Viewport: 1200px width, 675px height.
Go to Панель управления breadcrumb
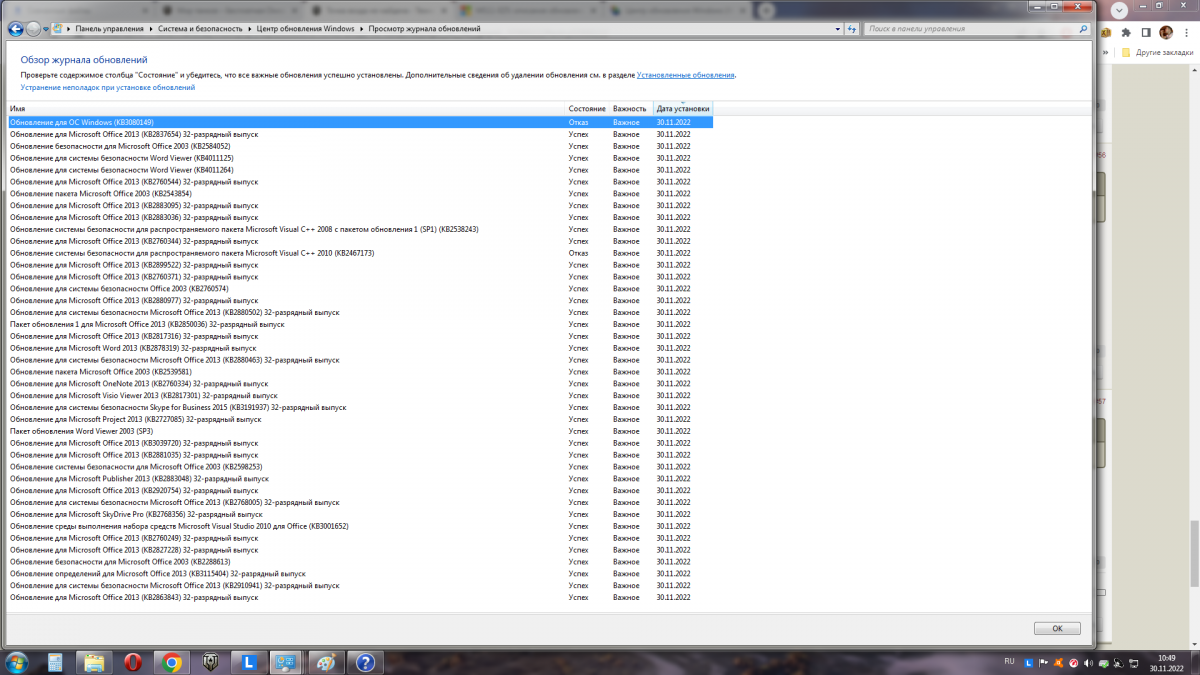(x=109, y=29)
